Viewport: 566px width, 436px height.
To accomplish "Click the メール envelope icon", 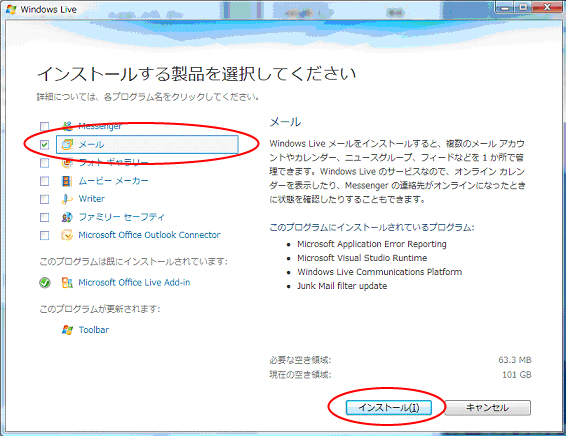I will pyautogui.click(x=67, y=144).
